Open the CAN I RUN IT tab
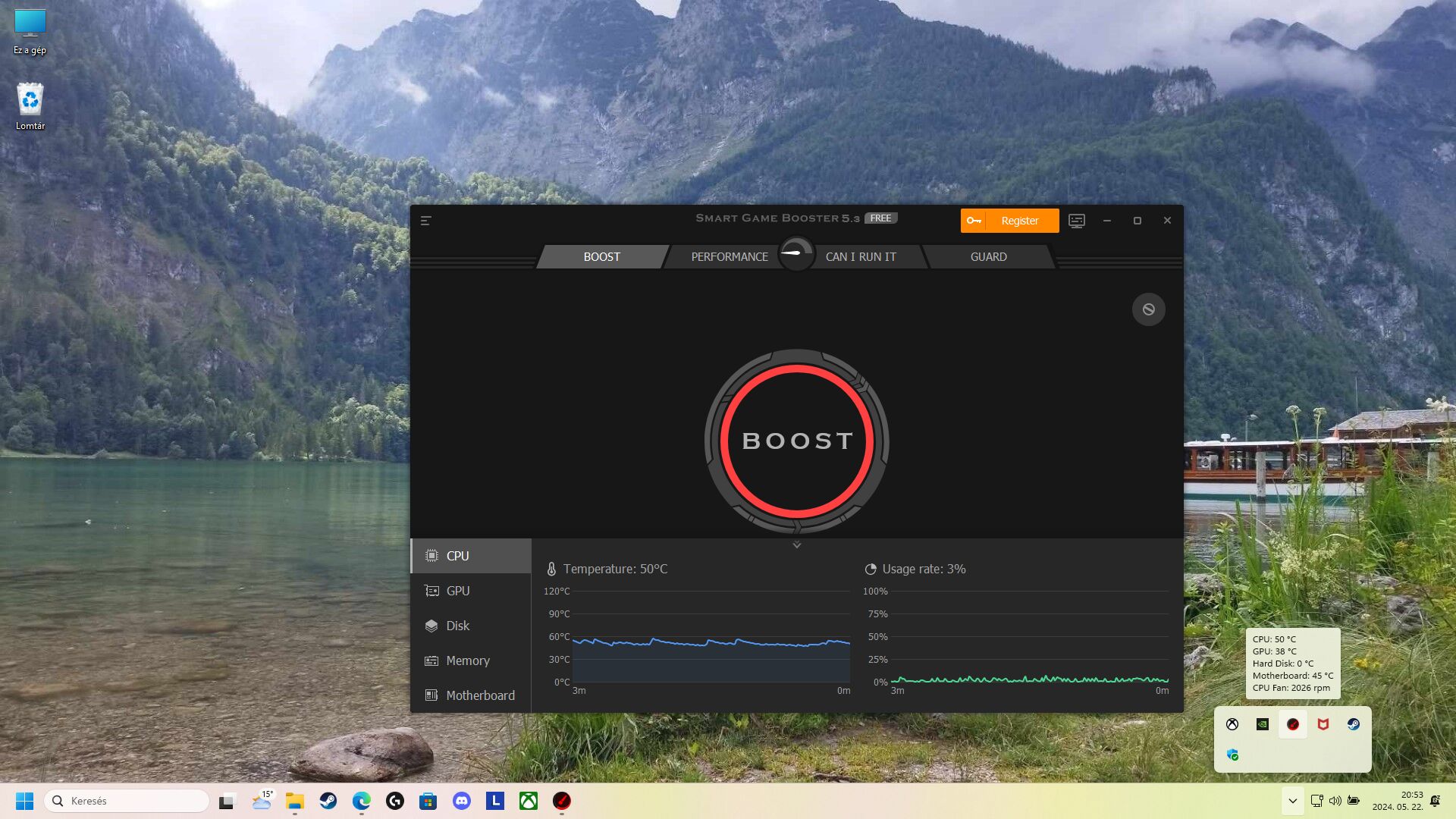 [x=860, y=257]
